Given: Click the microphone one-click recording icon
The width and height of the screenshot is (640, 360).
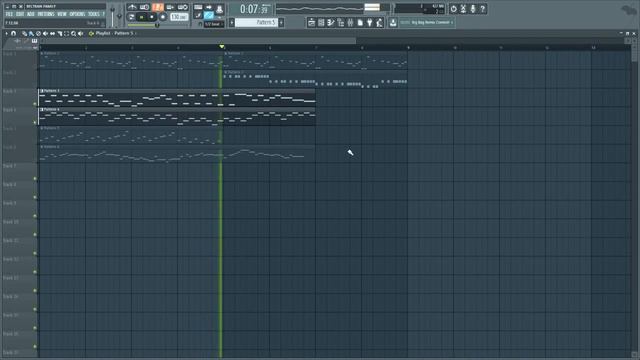Looking at the screenshot, I should pos(473,9).
